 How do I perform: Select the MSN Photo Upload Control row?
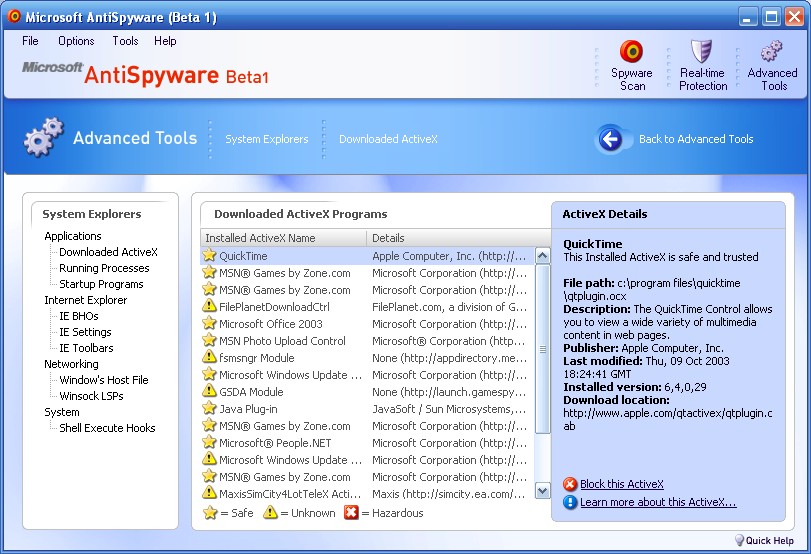click(x=365, y=341)
